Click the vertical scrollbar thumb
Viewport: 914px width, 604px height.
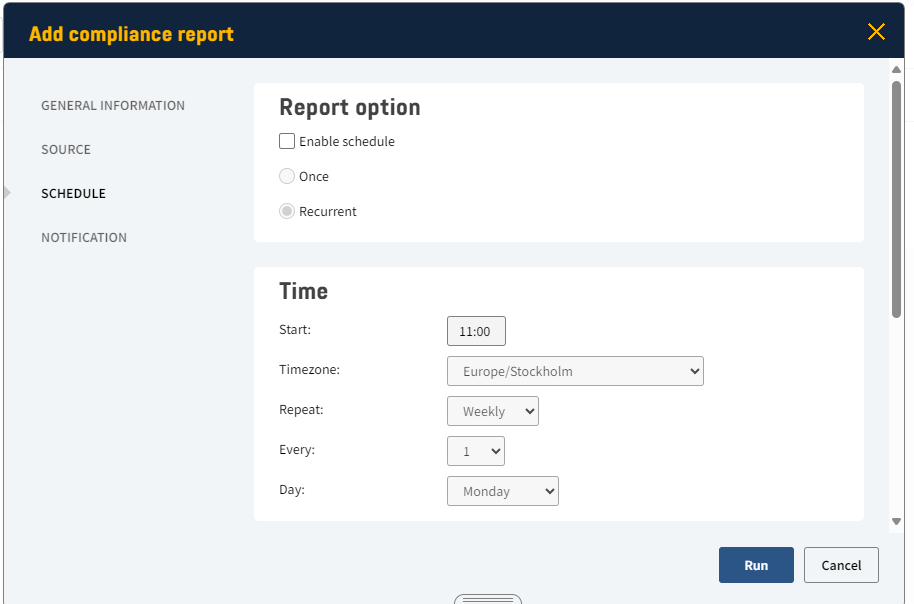(x=896, y=200)
